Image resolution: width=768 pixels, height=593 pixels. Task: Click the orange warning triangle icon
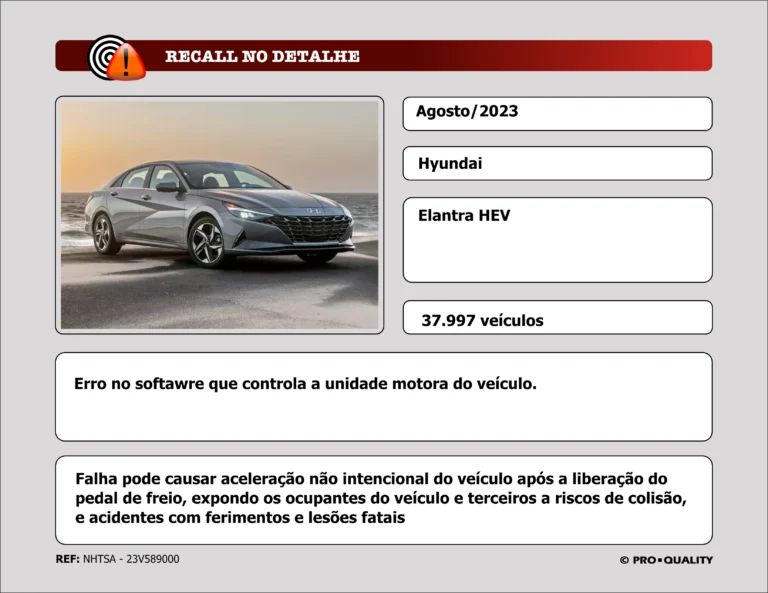pos(127,65)
